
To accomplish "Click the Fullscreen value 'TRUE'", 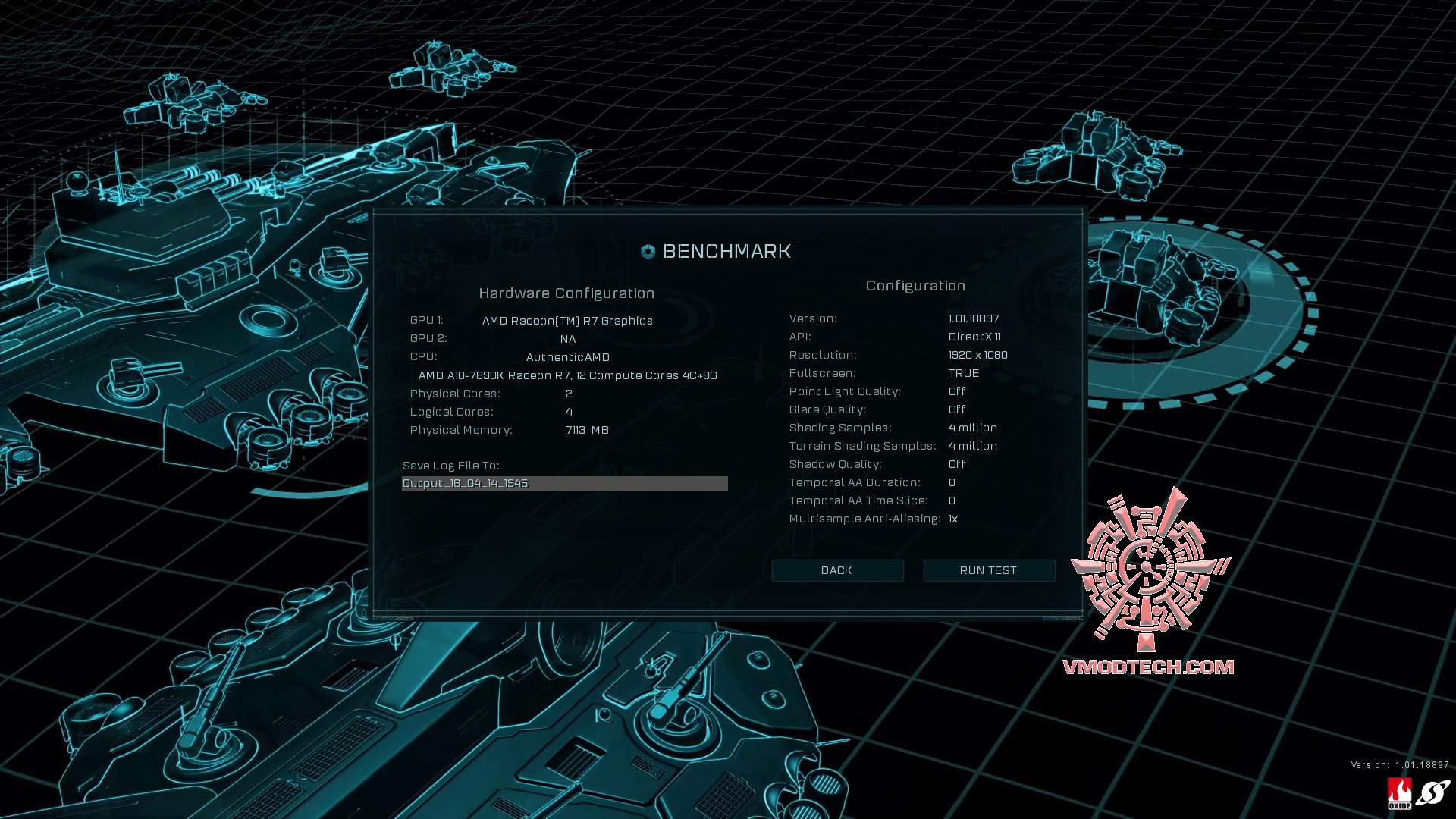I will [964, 373].
